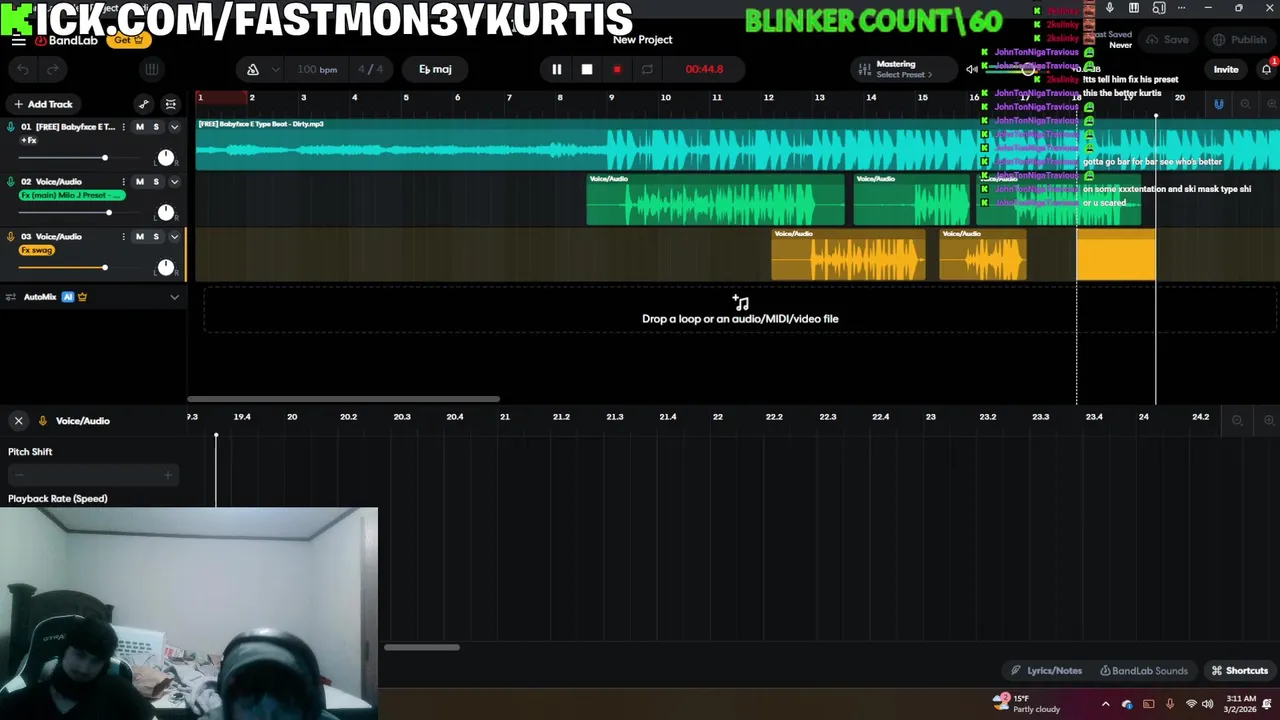The width and height of the screenshot is (1280, 720).
Task: Stop playback with the square button
Action: tap(587, 69)
